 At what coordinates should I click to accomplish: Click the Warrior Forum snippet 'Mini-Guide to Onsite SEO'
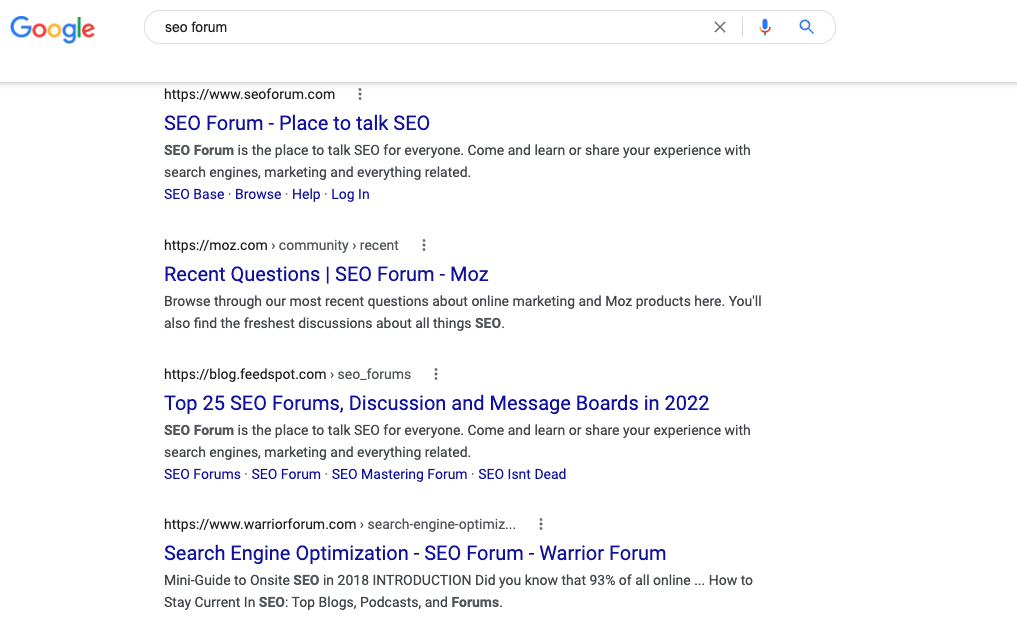point(458,591)
